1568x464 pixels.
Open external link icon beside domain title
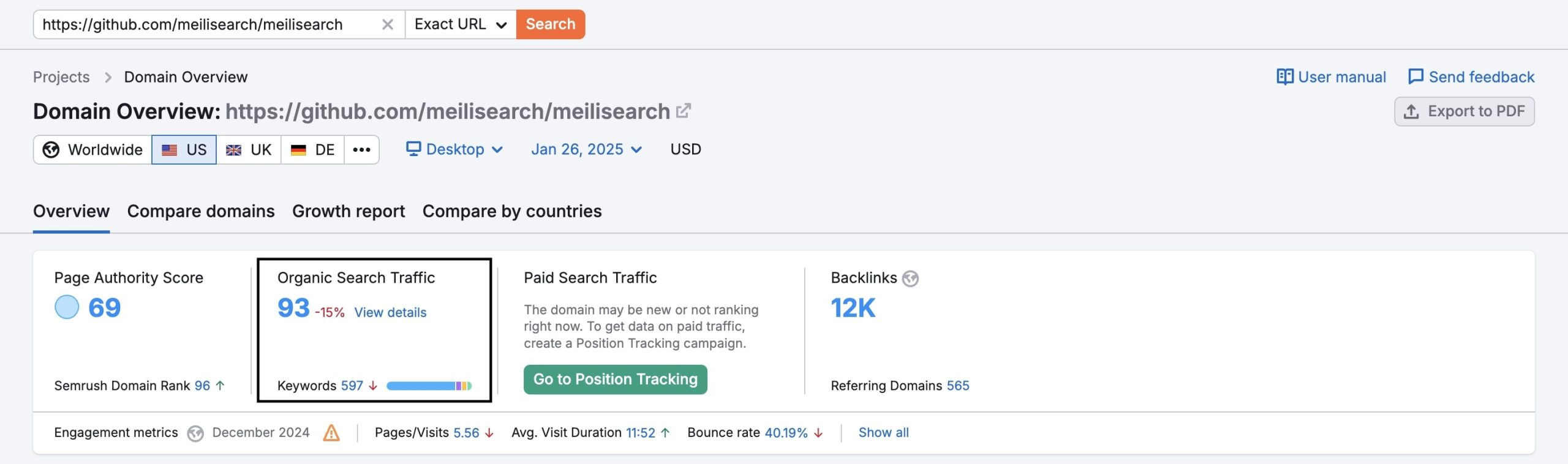[x=684, y=111]
